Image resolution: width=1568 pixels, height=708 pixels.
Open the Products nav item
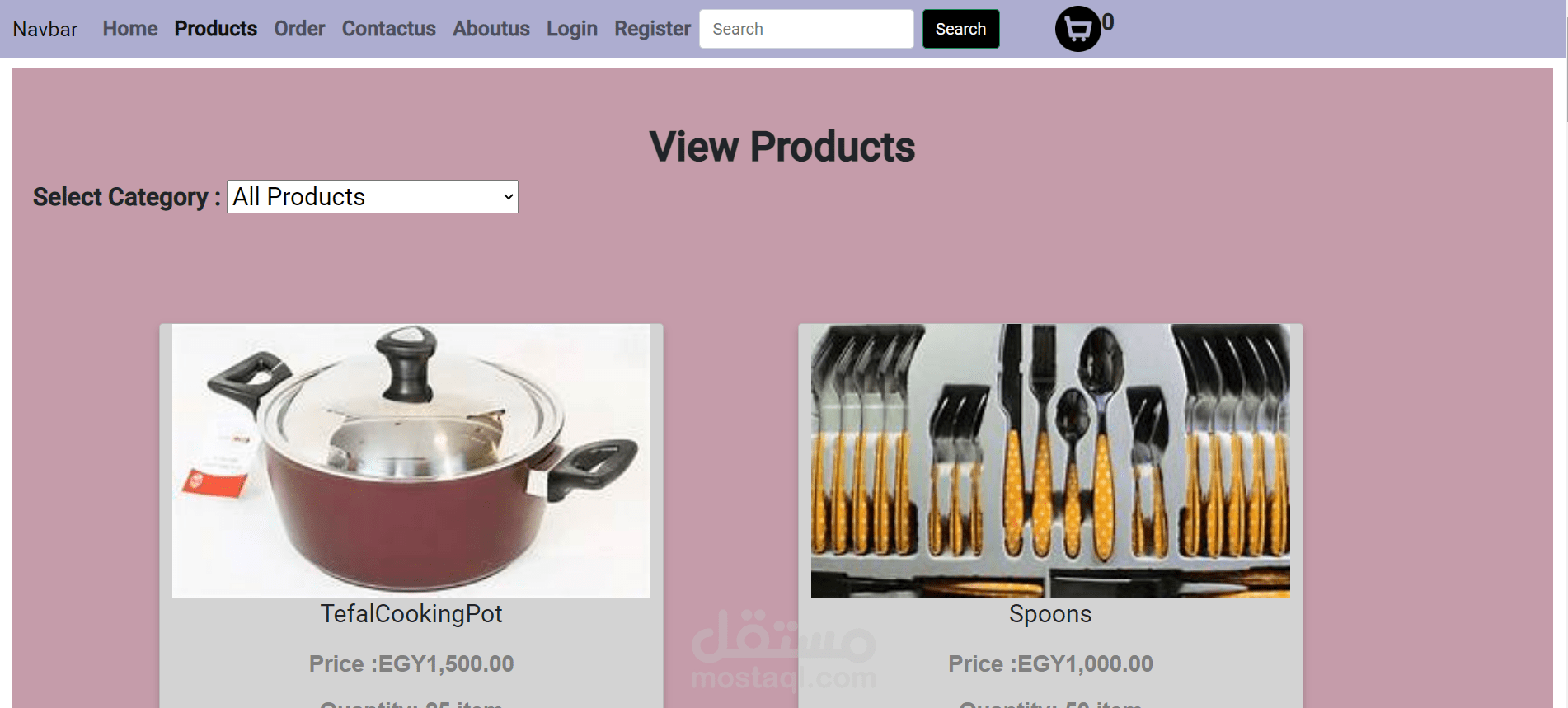[216, 29]
